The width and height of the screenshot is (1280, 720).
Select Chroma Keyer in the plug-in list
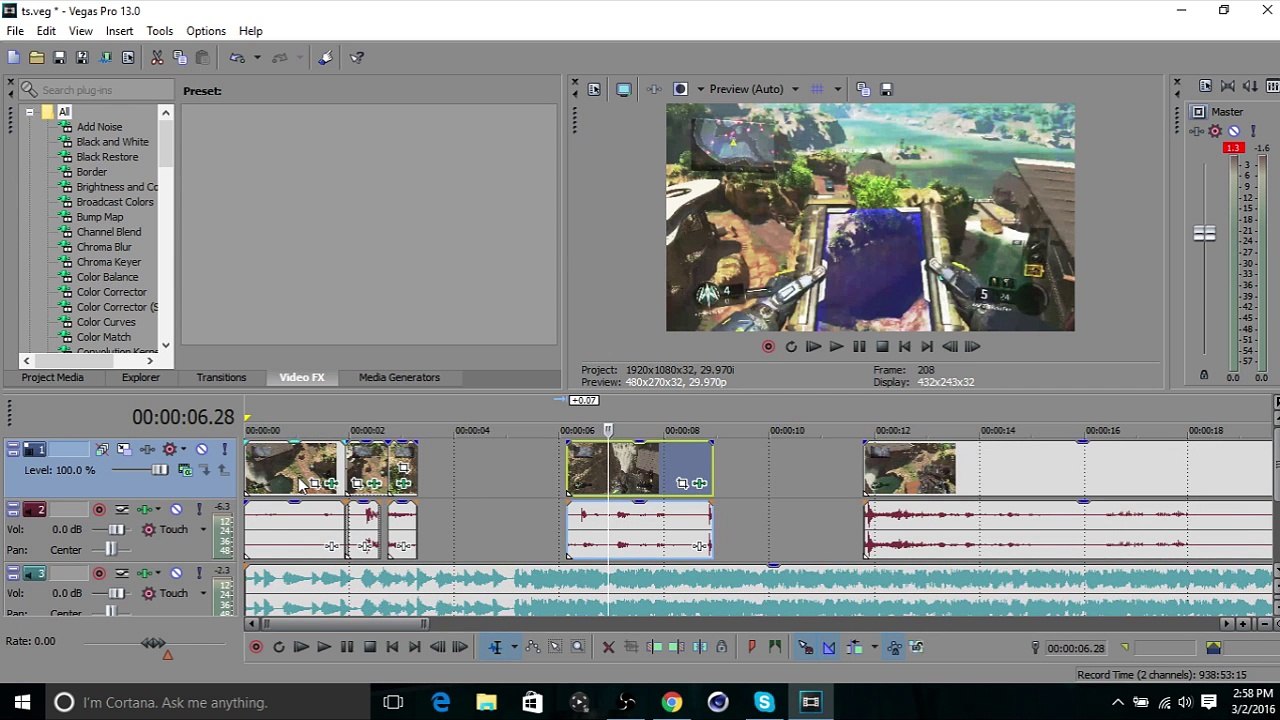tap(108, 262)
